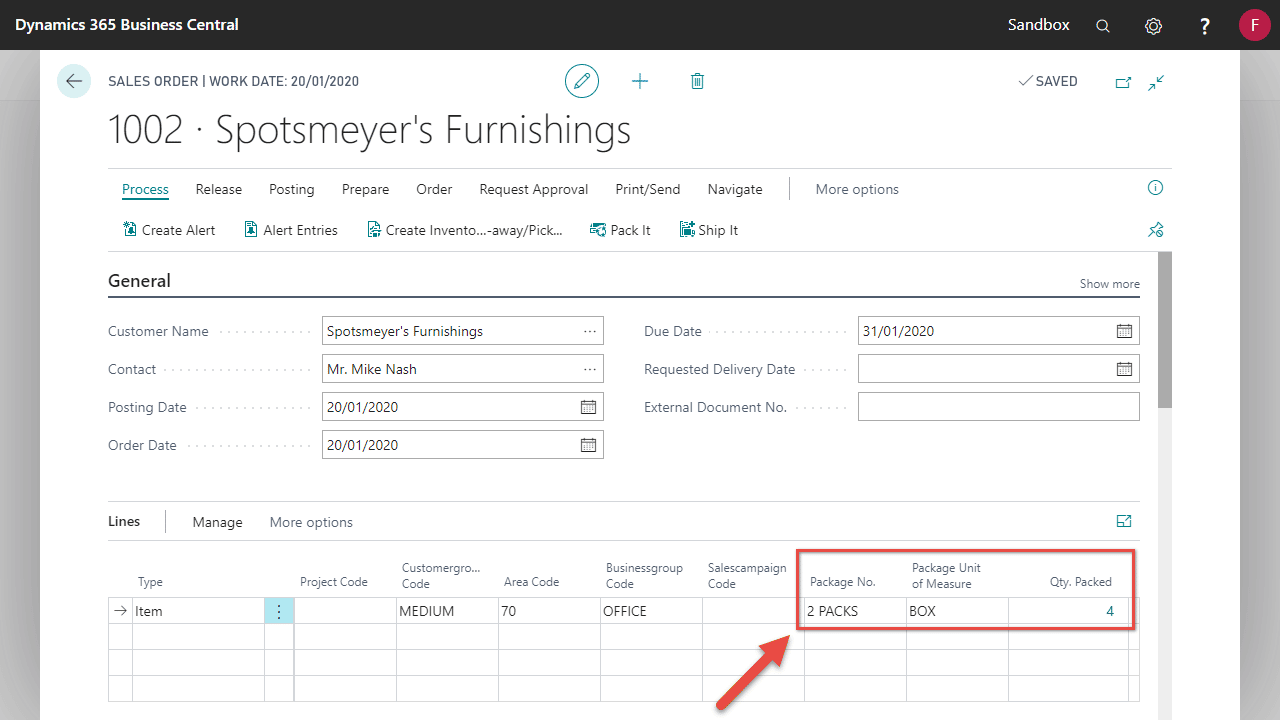
Task: Open the Manage menu in Lines
Action: click(217, 522)
